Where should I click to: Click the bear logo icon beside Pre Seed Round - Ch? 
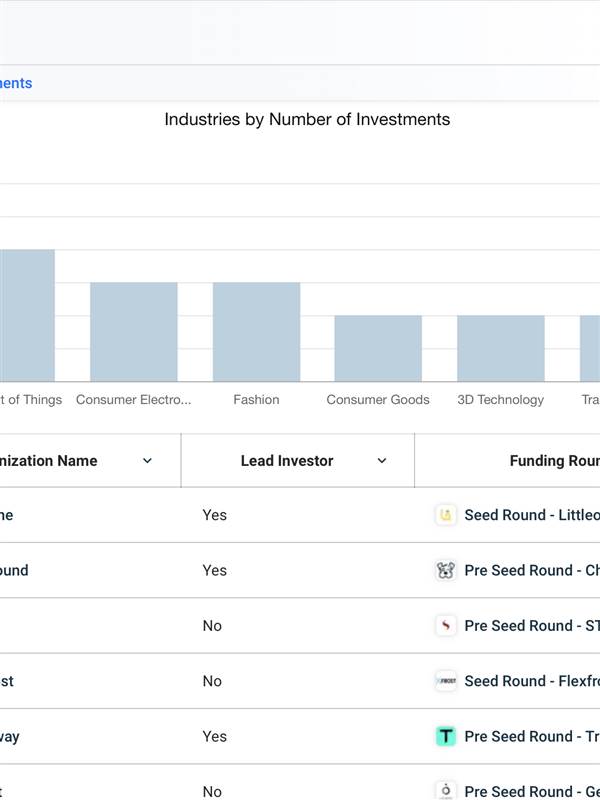tap(445, 570)
